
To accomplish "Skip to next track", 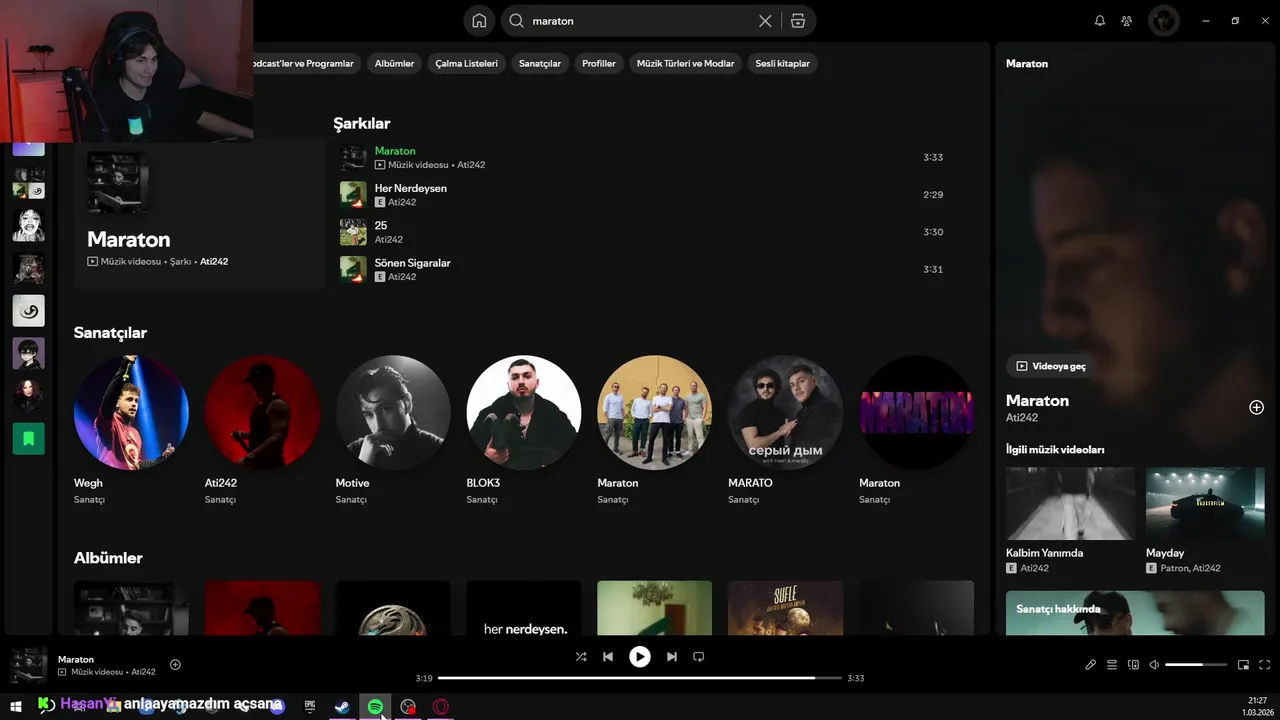I will coord(672,657).
